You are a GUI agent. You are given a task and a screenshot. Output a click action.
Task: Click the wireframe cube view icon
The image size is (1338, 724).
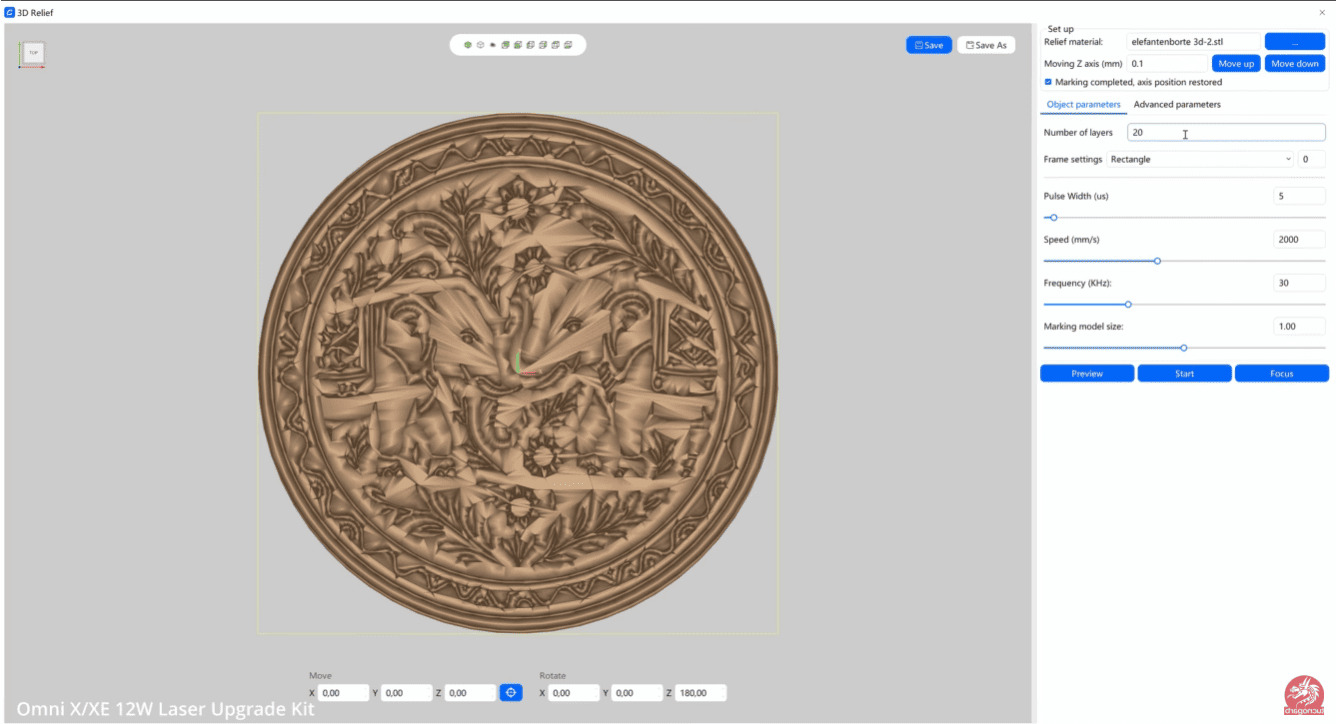point(480,45)
